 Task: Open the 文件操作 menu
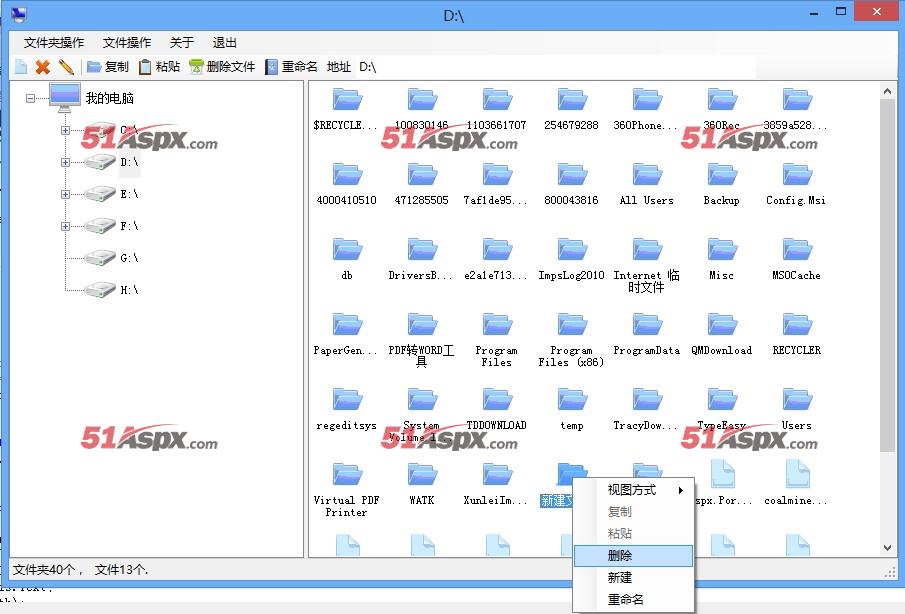click(x=127, y=43)
